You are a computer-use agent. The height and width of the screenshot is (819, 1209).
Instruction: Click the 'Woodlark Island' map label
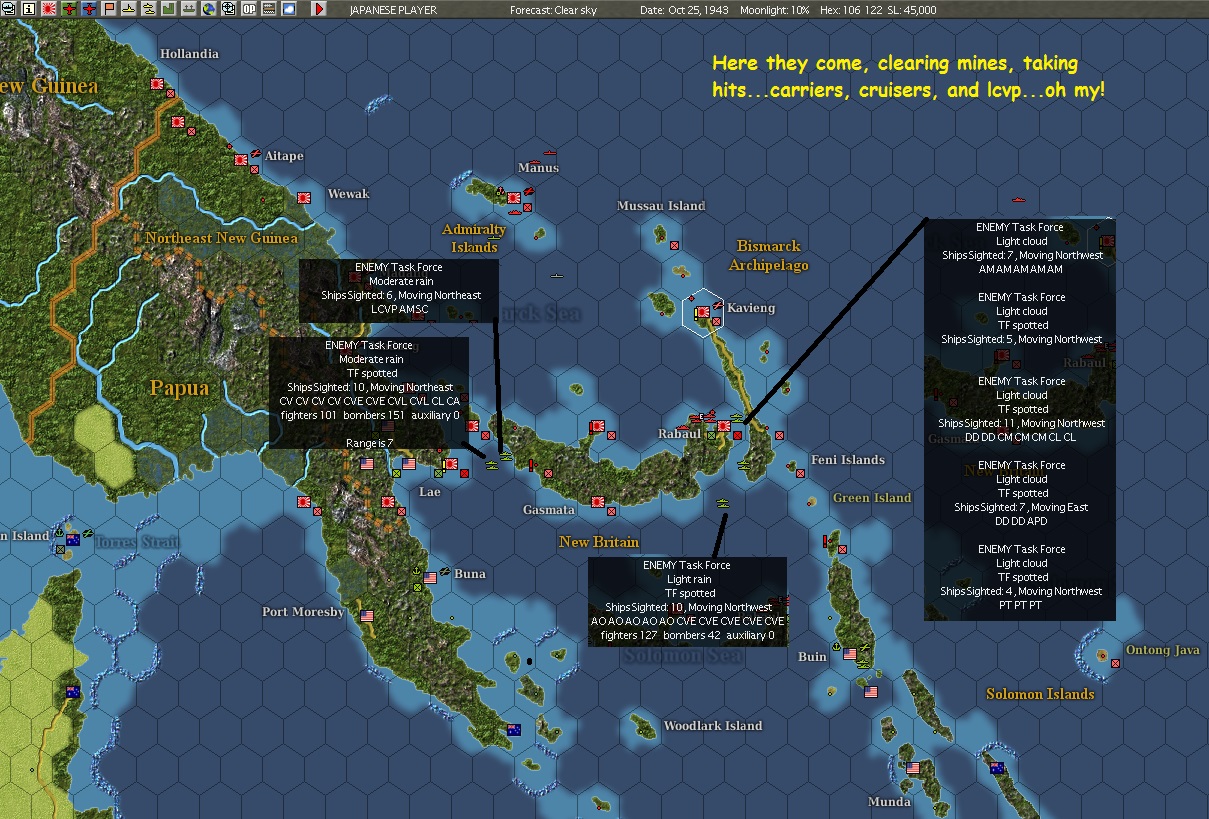pyautogui.click(x=712, y=726)
